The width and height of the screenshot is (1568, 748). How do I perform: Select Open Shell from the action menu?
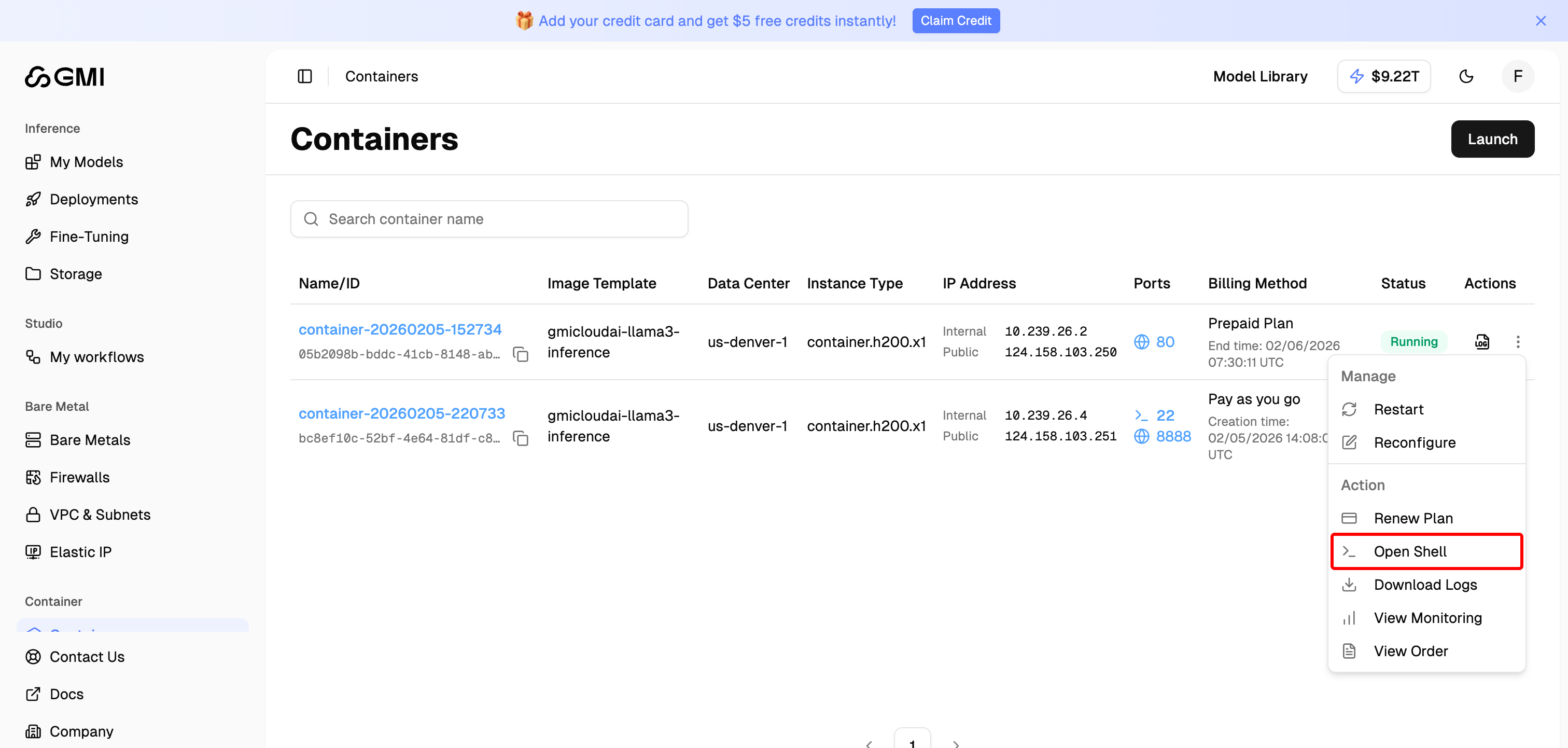pos(1410,551)
